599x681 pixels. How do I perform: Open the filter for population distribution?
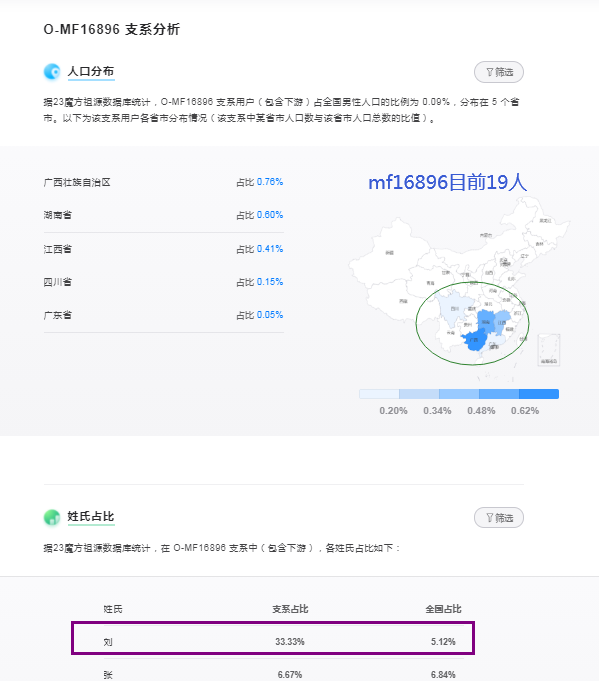(x=499, y=72)
